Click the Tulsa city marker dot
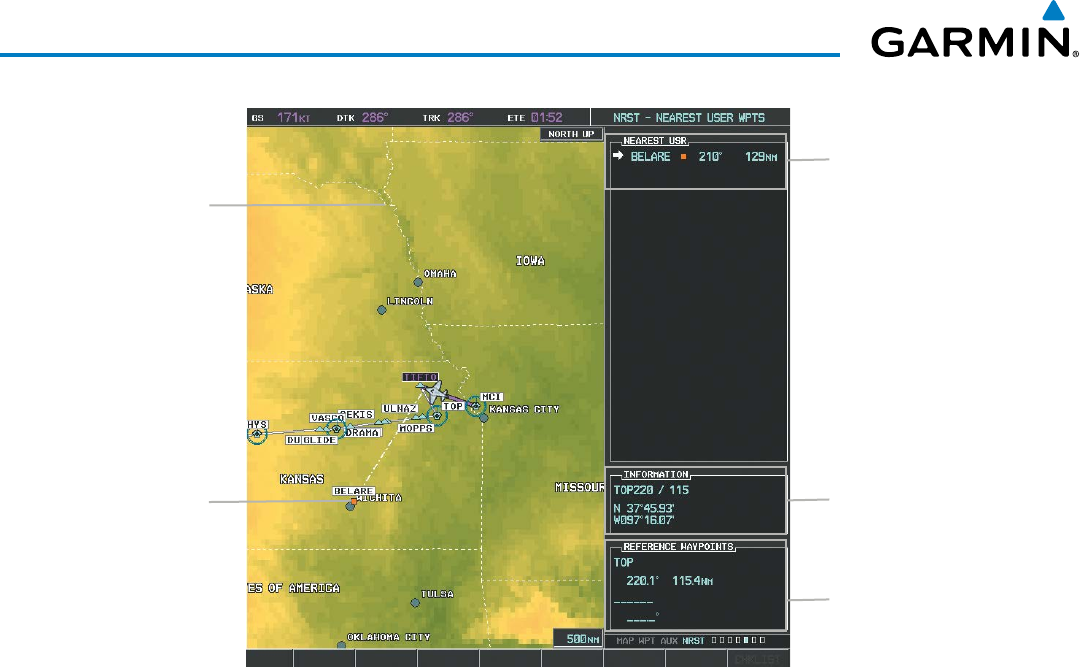1080x667 pixels. [415, 602]
